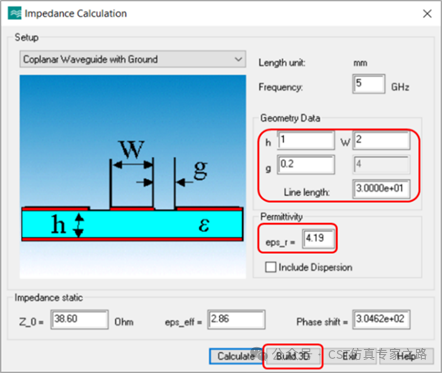Select the Frequency input field
The width and height of the screenshot is (442, 373).
(369, 84)
